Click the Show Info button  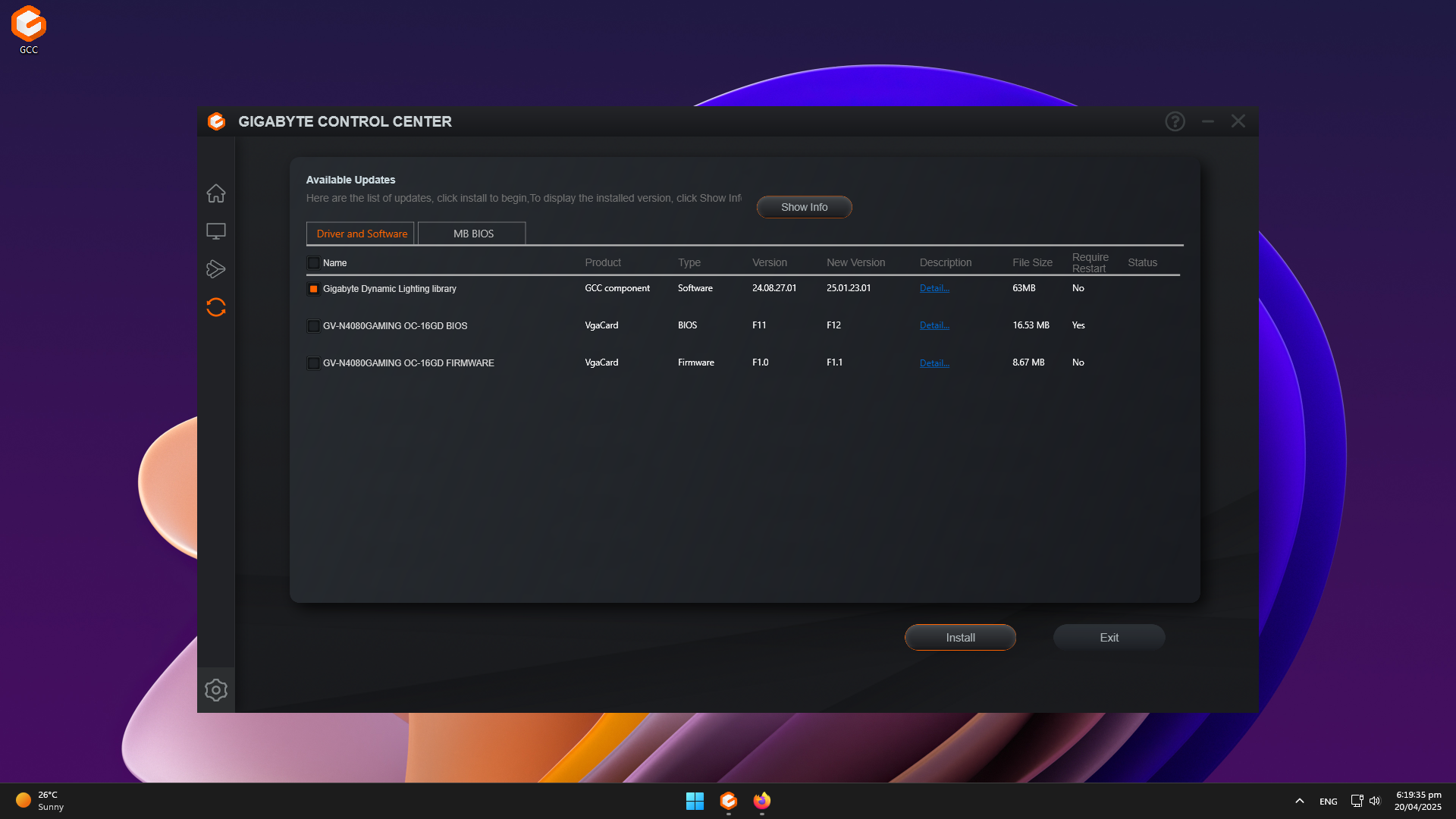(x=804, y=207)
